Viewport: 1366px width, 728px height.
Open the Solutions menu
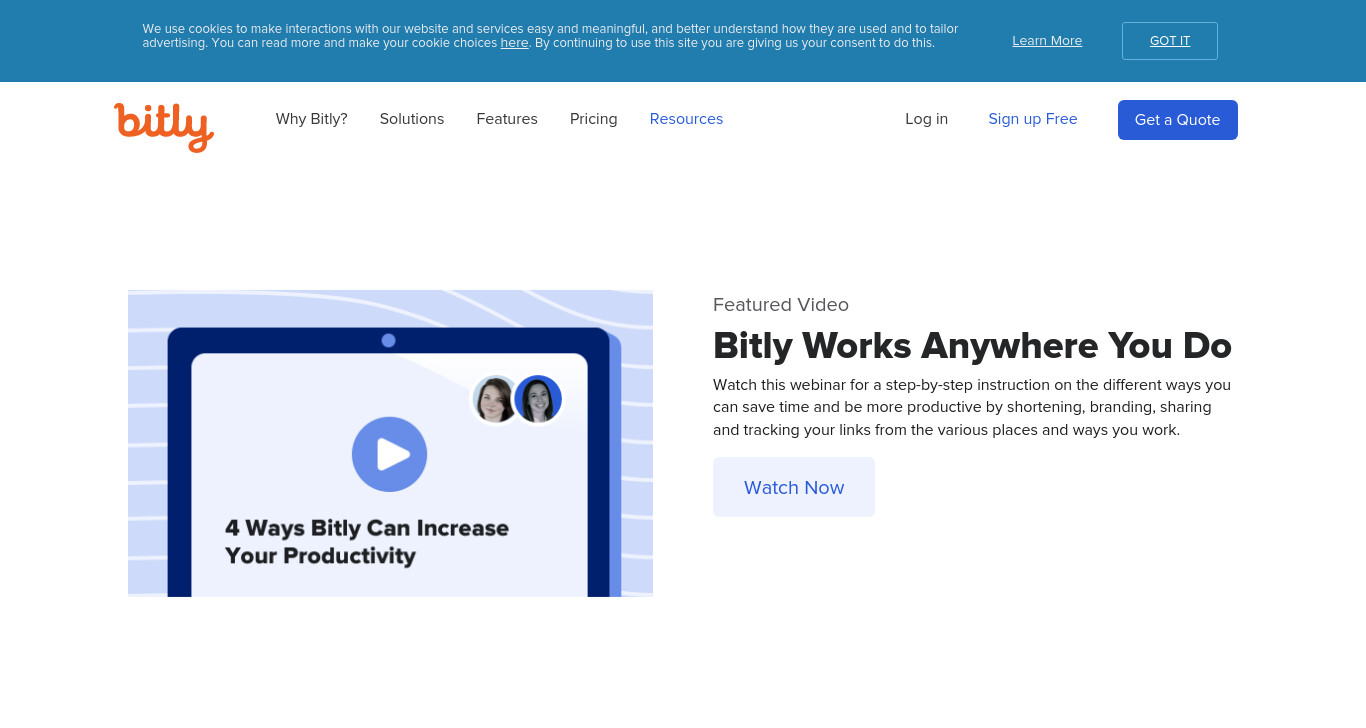(412, 119)
